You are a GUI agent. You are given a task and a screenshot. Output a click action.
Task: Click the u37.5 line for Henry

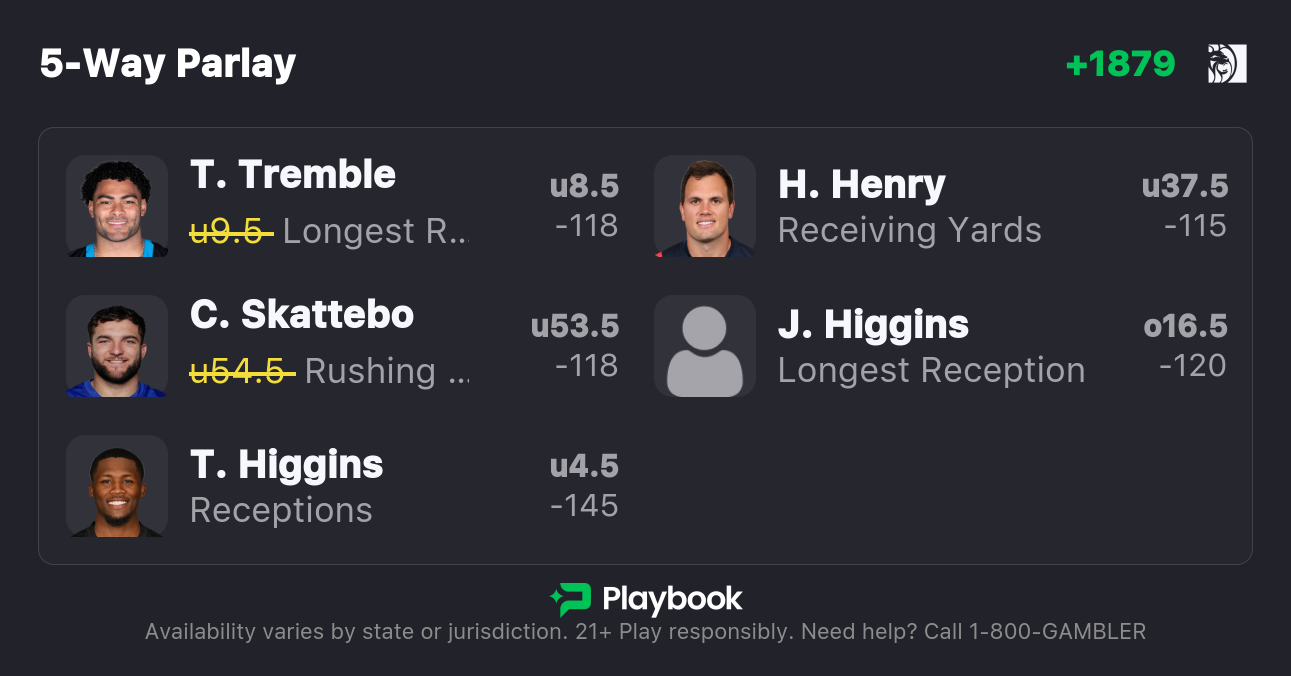click(1185, 186)
